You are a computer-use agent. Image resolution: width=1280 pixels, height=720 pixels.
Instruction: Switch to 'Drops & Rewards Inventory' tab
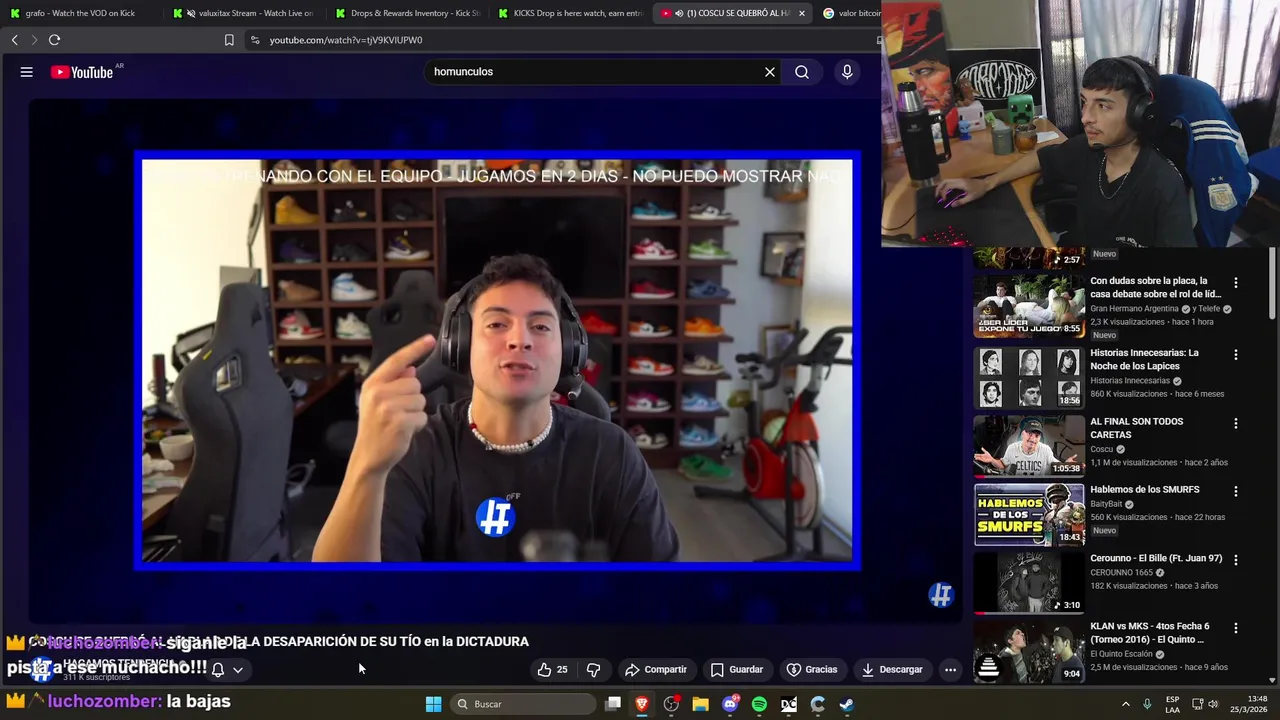[407, 13]
